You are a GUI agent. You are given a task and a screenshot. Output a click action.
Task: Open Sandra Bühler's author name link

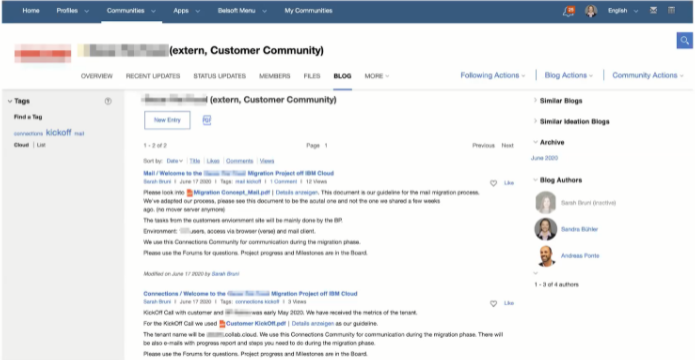click(579, 229)
